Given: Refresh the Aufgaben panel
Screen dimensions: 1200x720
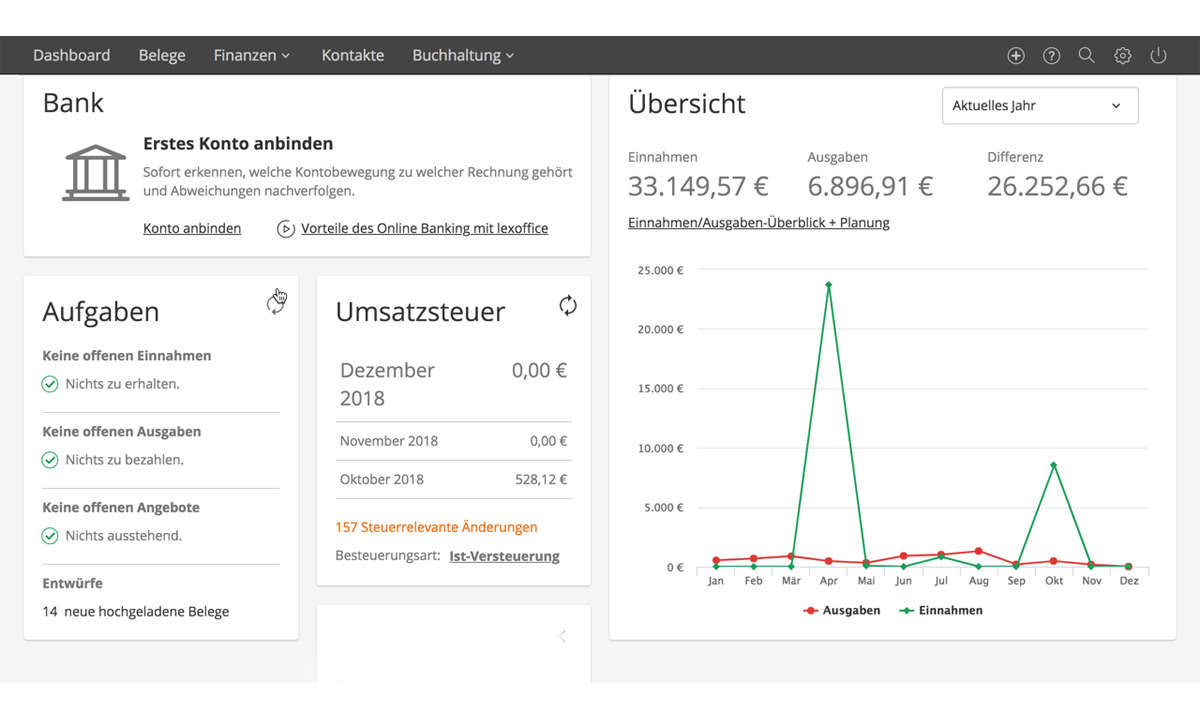Looking at the screenshot, I should [275, 304].
